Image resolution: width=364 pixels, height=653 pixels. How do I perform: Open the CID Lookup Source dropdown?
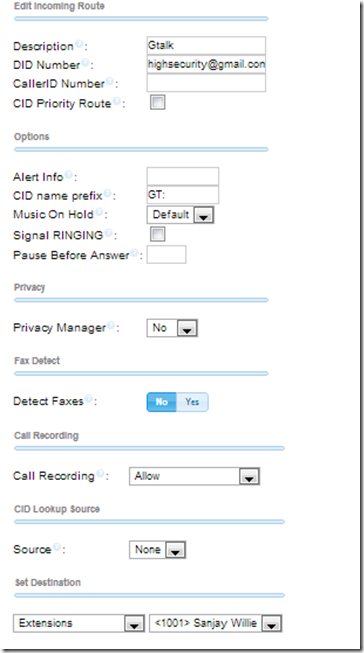point(157,550)
